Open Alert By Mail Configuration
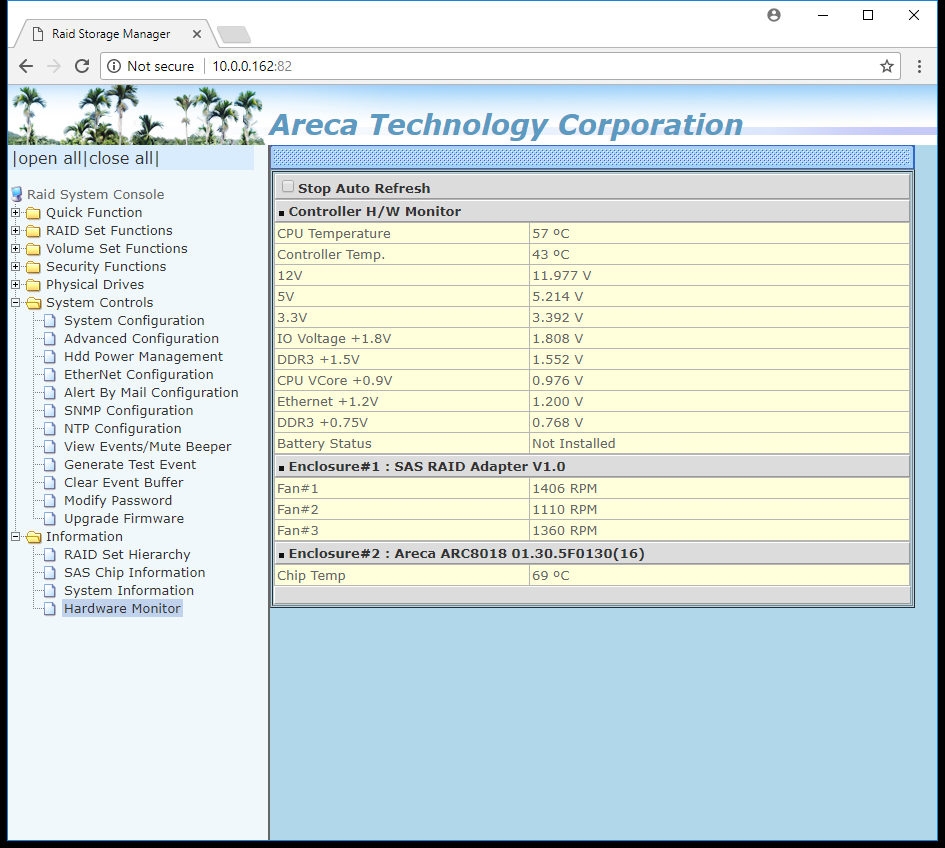The image size is (945, 848). pyautogui.click(x=151, y=392)
